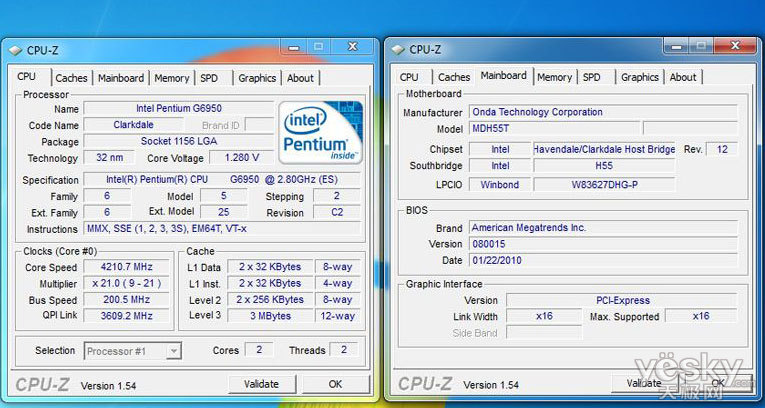Click the Ext. Model value 25
Image resolution: width=765 pixels, height=408 pixels.
[x=223, y=212]
